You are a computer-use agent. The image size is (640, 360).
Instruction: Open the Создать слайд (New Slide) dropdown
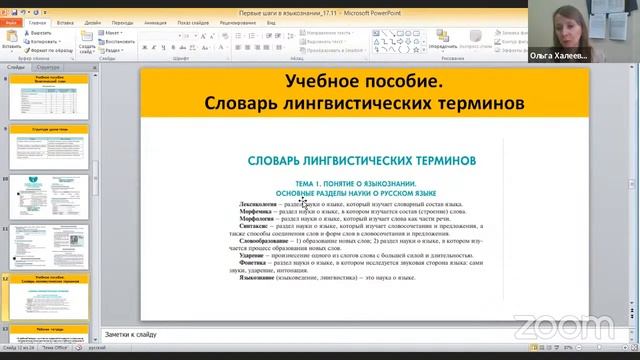(87, 49)
